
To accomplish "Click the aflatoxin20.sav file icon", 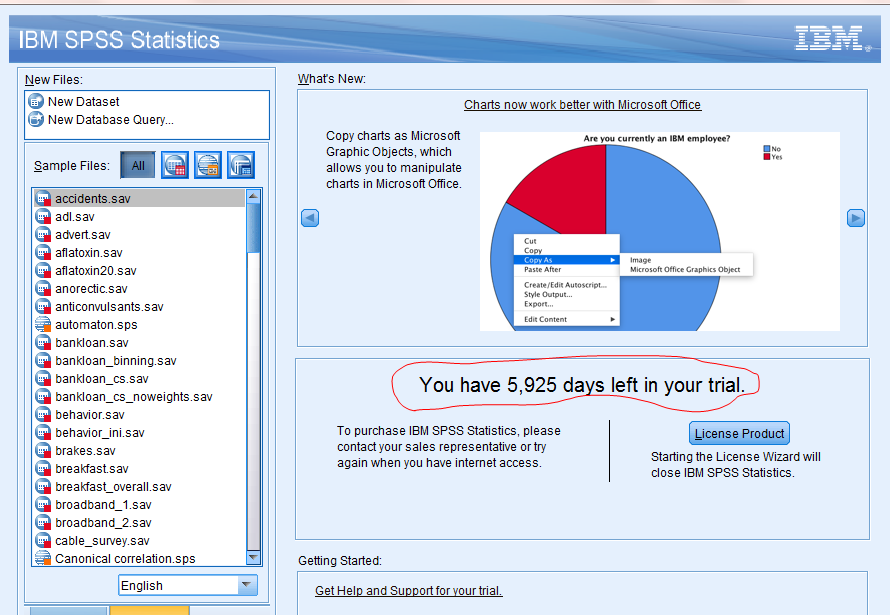I will pos(43,271).
